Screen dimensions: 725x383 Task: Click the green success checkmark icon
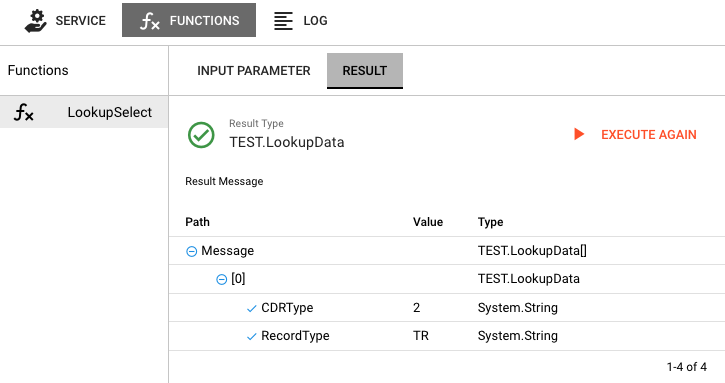point(201,135)
